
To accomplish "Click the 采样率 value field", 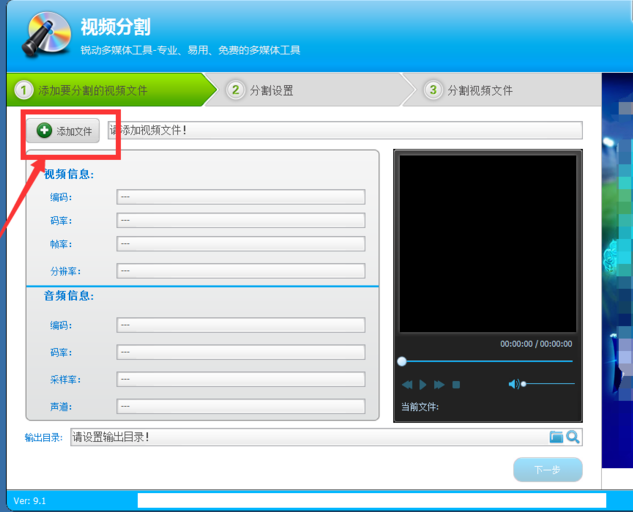I will click(x=241, y=379).
